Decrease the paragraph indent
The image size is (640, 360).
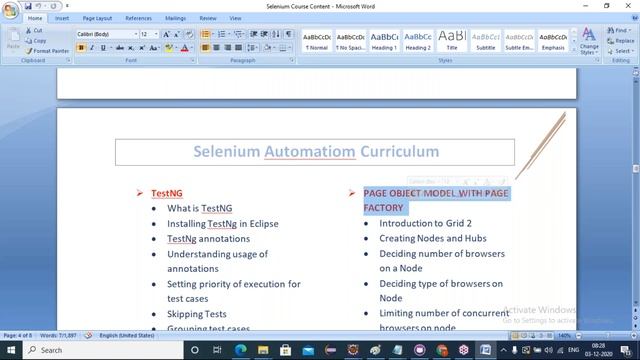click(253, 34)
